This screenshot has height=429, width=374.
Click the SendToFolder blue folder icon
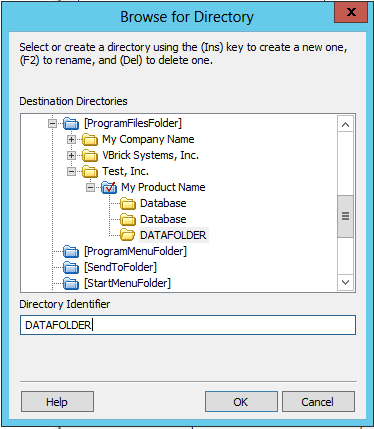pos(71,268)
